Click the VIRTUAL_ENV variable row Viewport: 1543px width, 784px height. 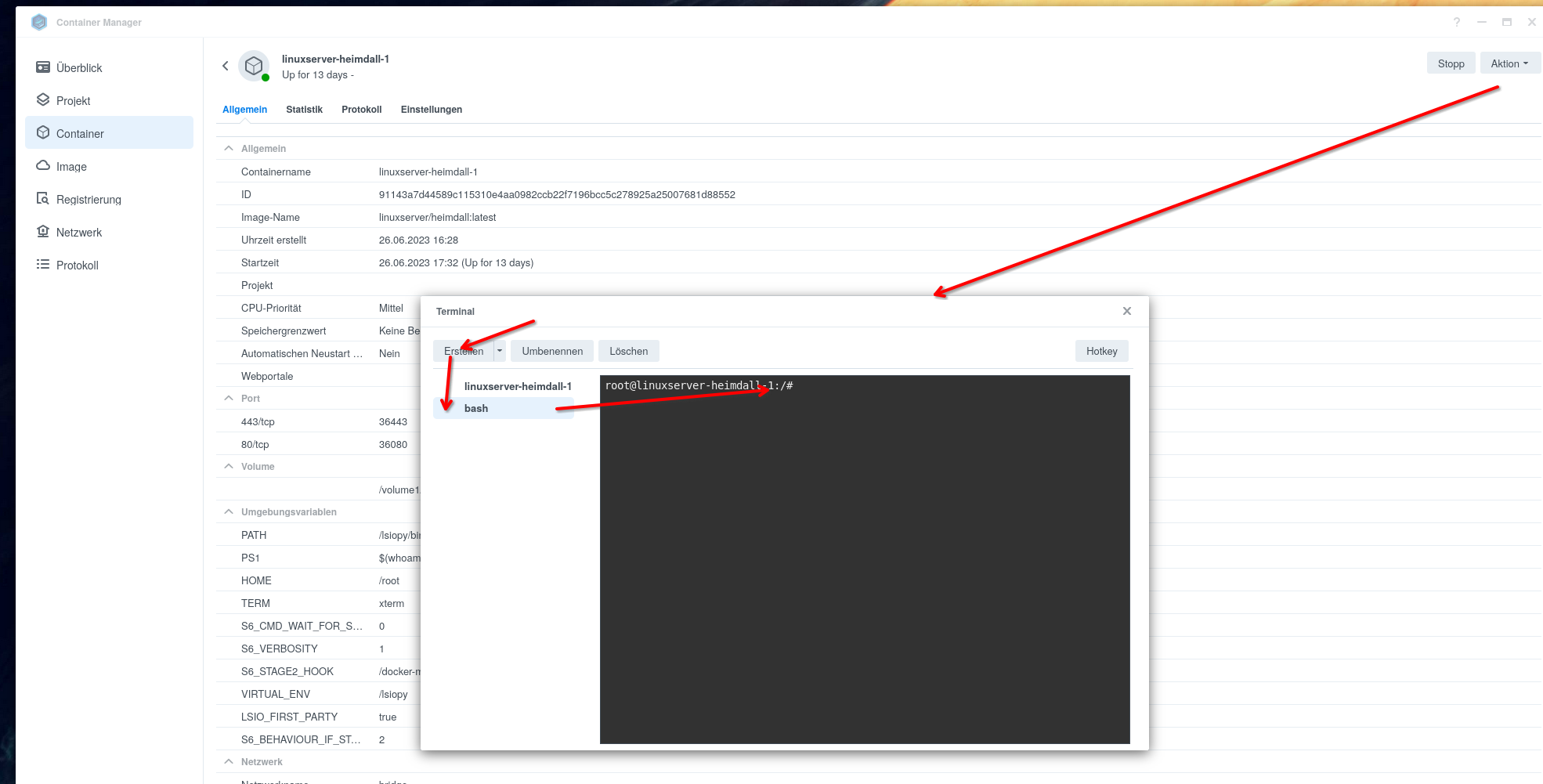(x=319, y=694)
